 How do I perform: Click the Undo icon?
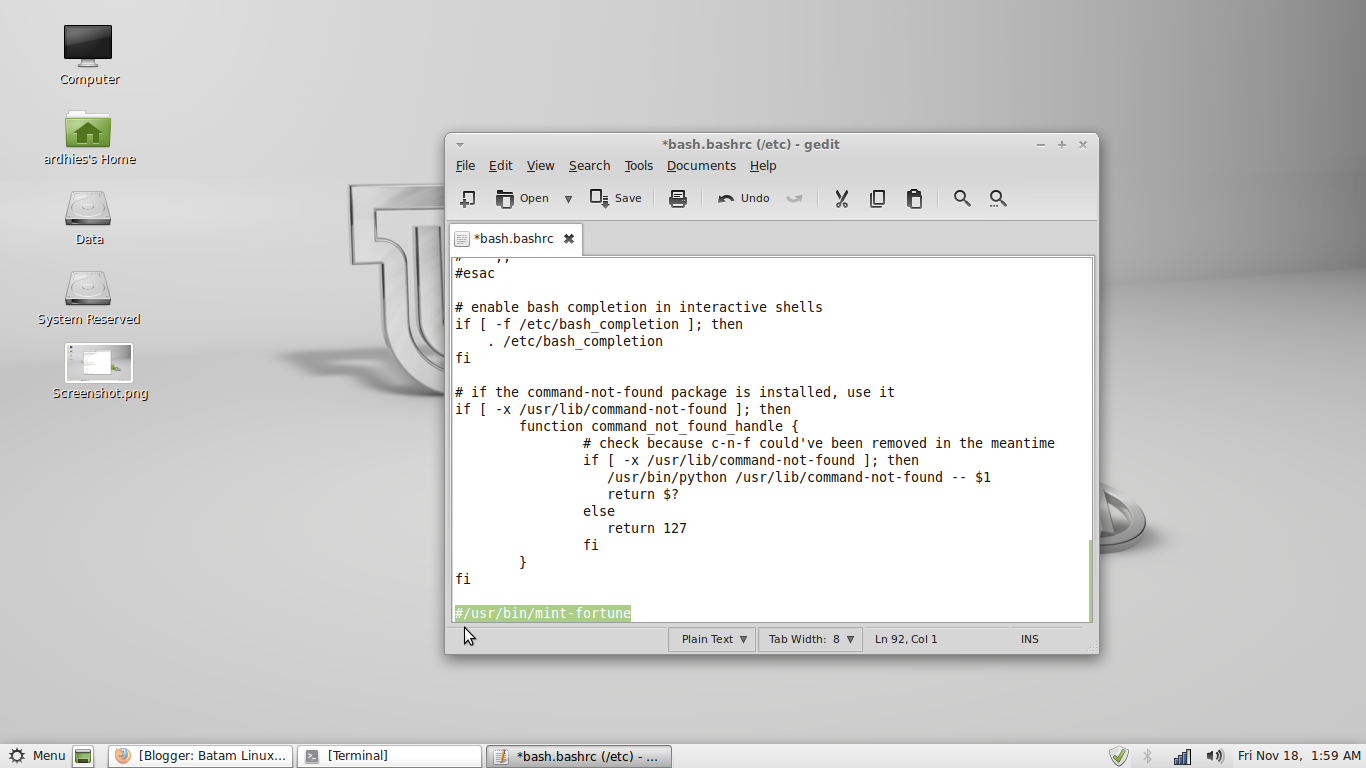[742, 198]
